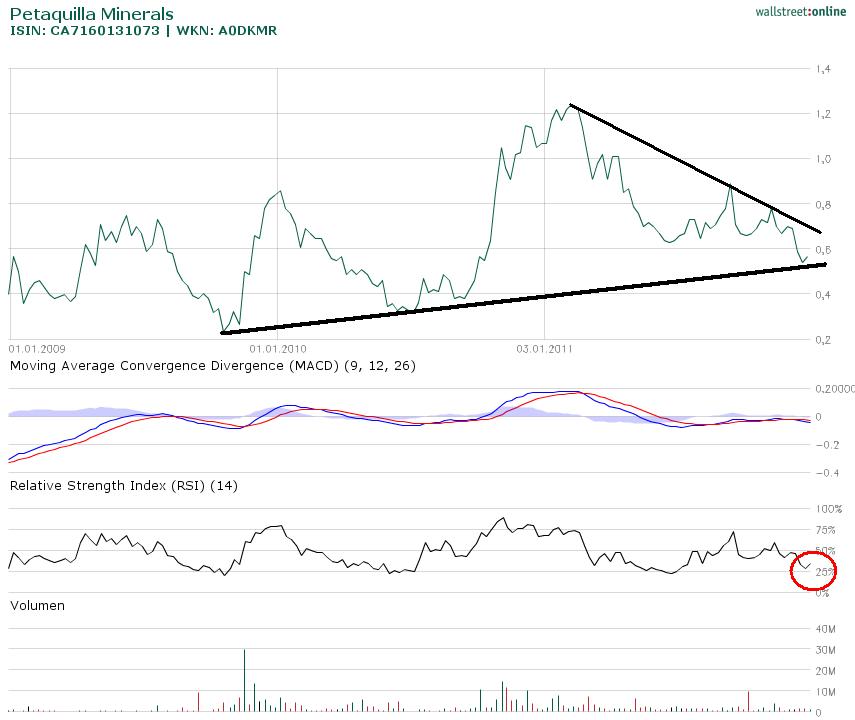Screen dimensions: 855x720
Task: Click the -0.4 MACD axis label
Action: pos(827,472)
